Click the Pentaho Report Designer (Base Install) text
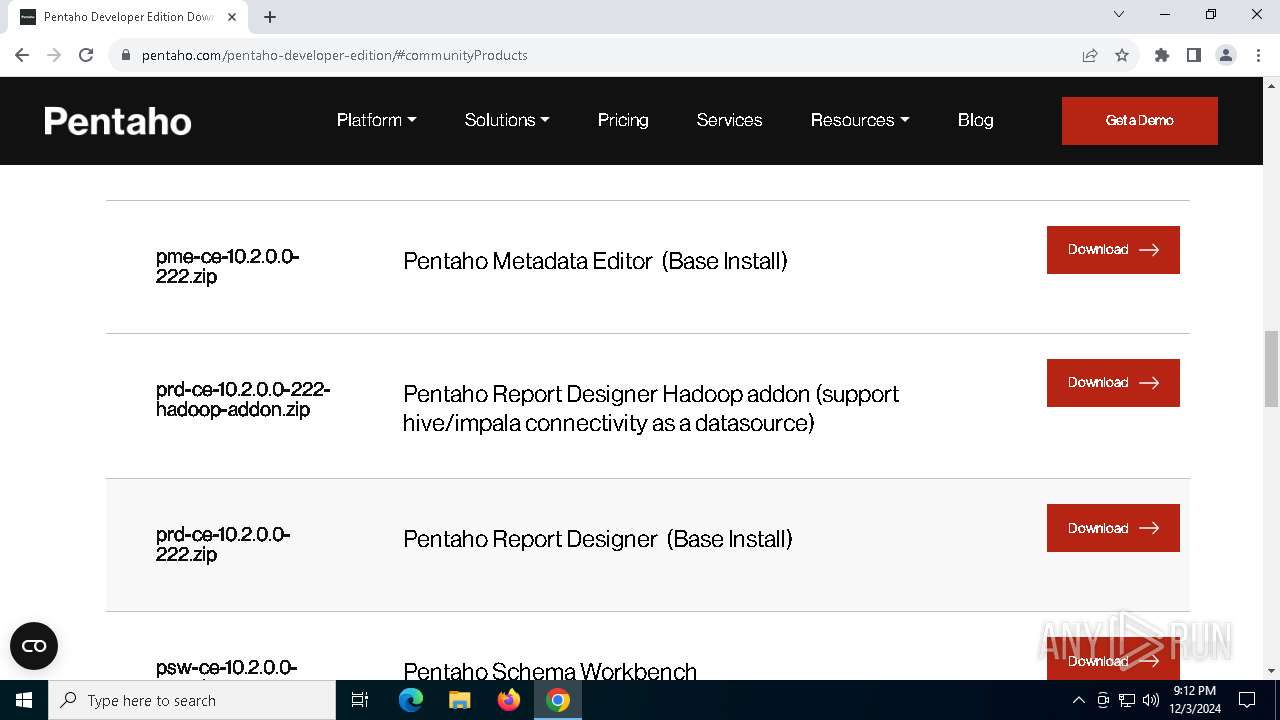This screenshot has height=720, width=1280. 598,539
